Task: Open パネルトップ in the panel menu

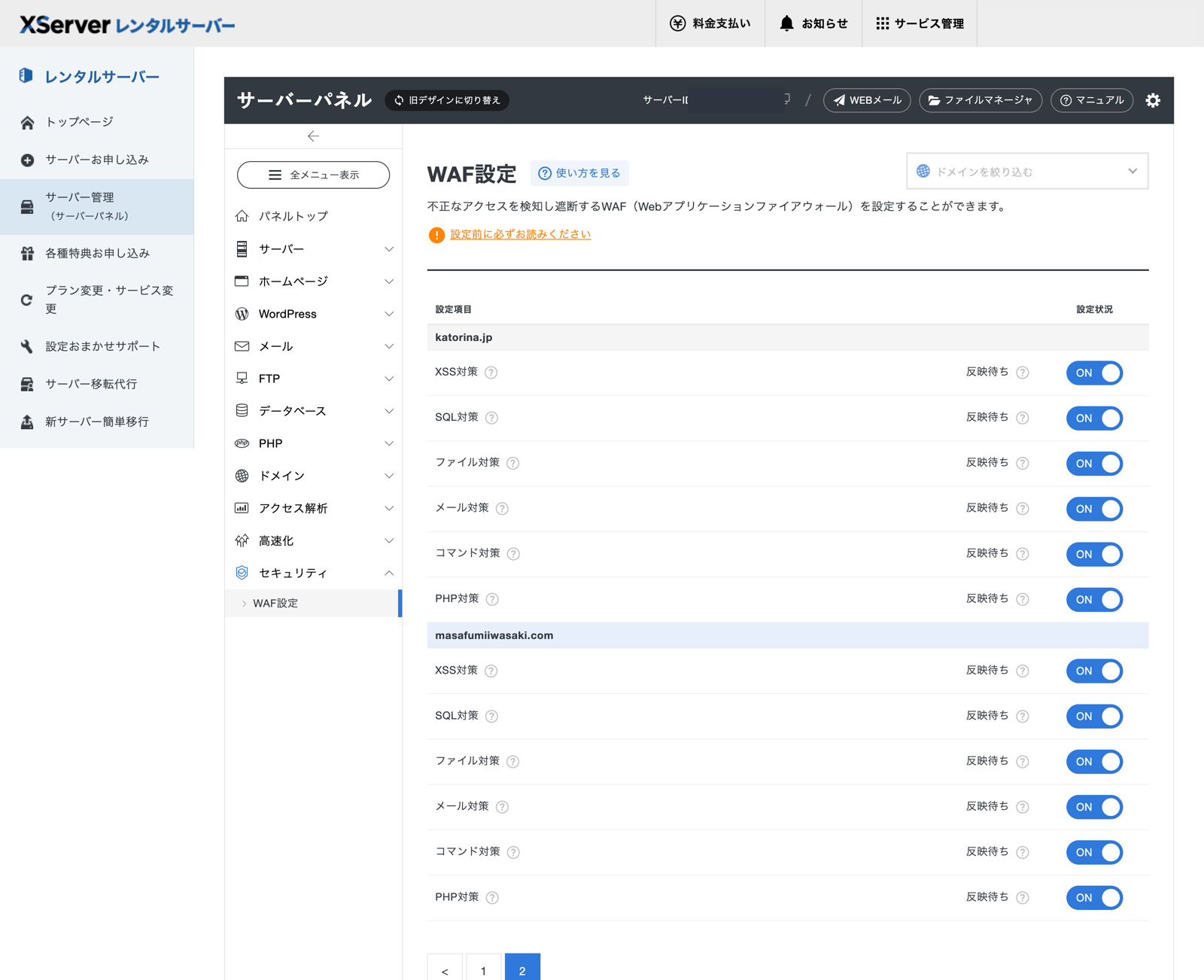Action: (314, 216)
